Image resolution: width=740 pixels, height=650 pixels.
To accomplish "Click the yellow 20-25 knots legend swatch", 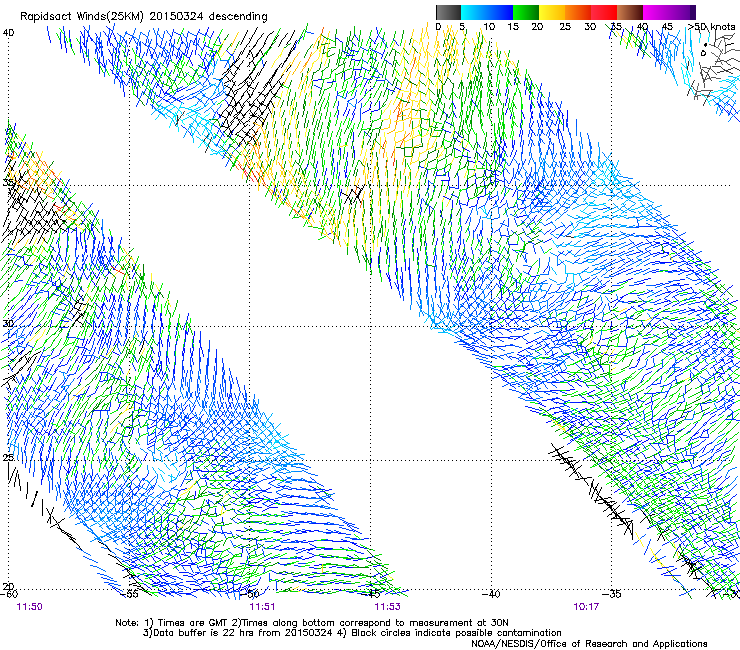I will click(x=552, y=12).
